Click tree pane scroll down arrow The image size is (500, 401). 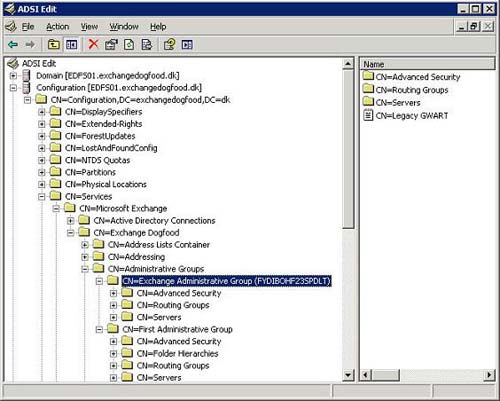(348, 375)
